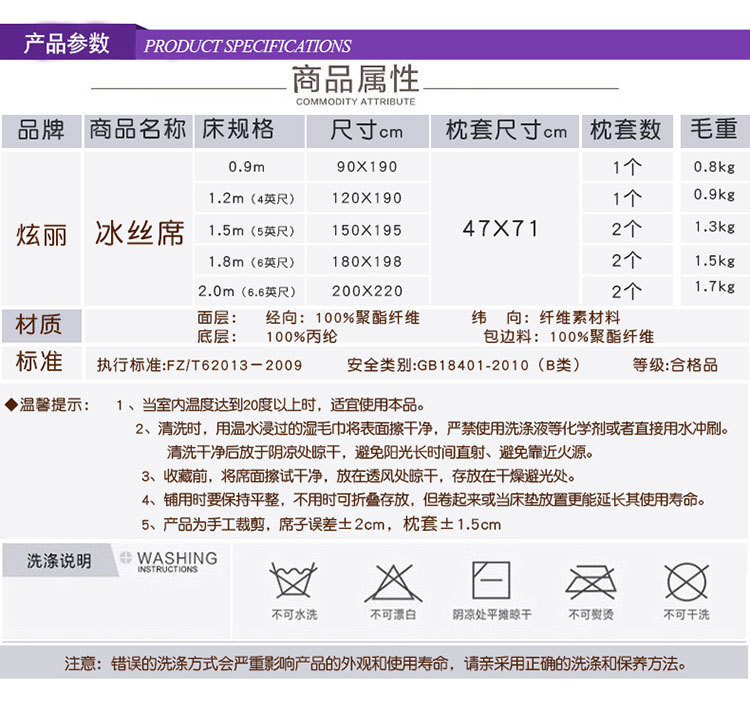Click the 枕套数 column header
Viewport: 750px width, 710px height.
tap(626, 130)
